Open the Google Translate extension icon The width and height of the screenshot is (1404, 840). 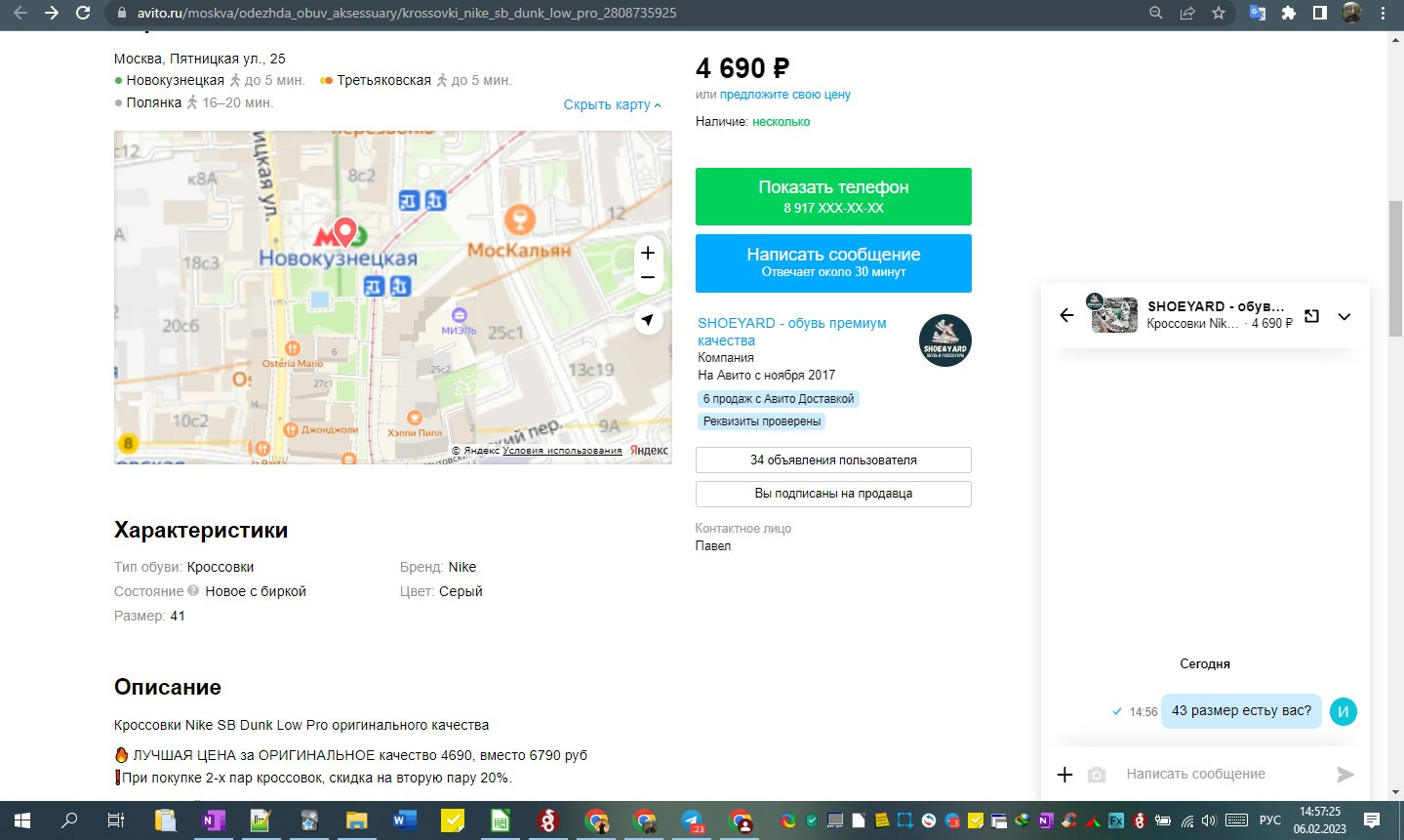click(1258, 13)
